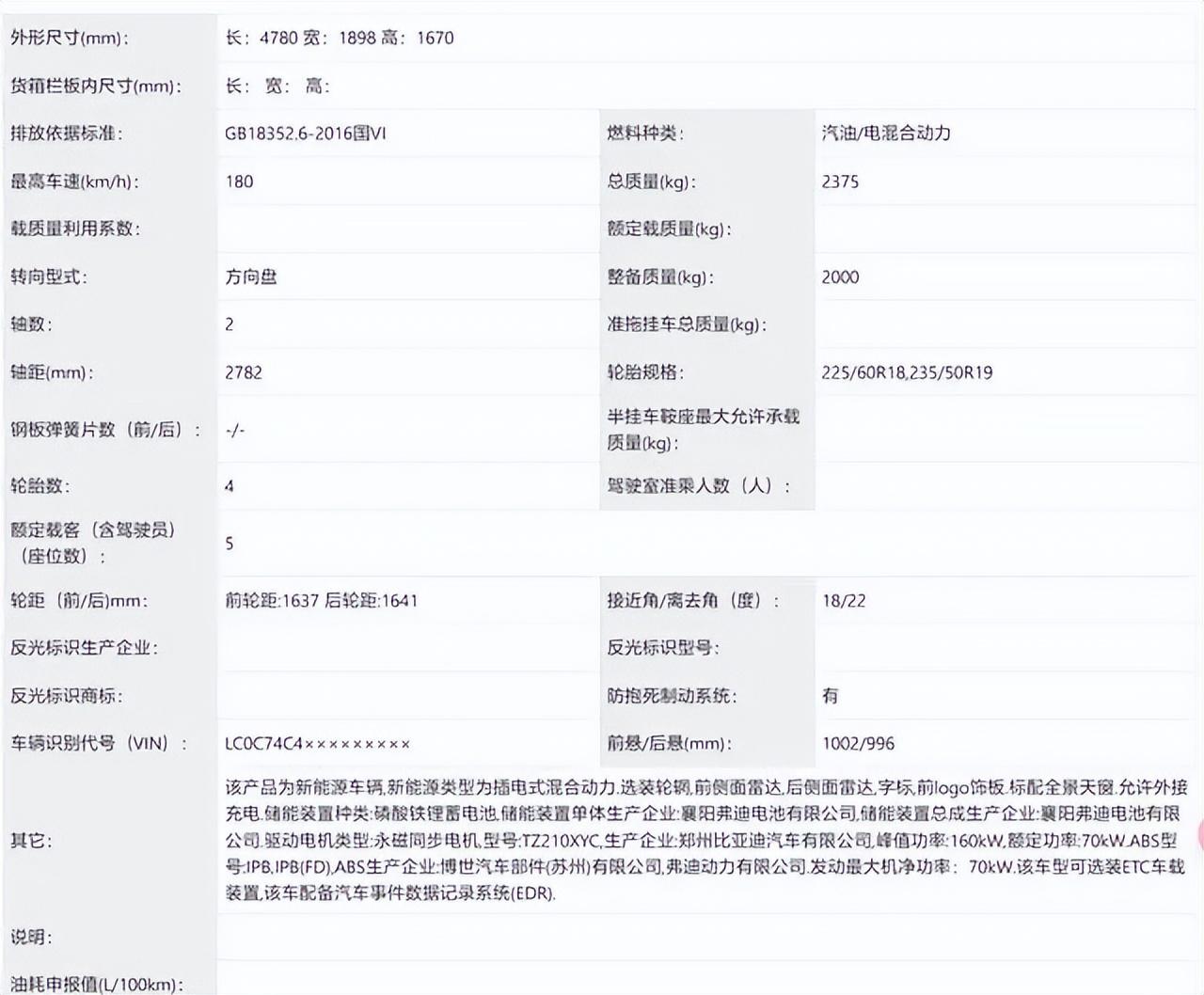
Task: Click the 钢板弹簧片数 value -/-
Action: (235, 430)
